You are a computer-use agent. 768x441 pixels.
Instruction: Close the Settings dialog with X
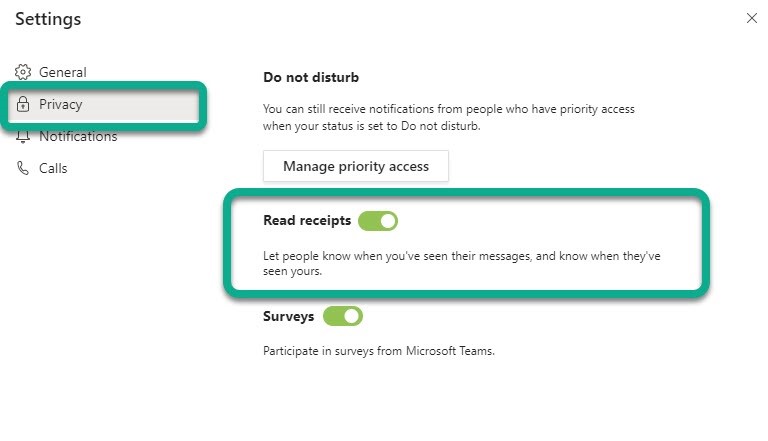(x=752, y=18)
